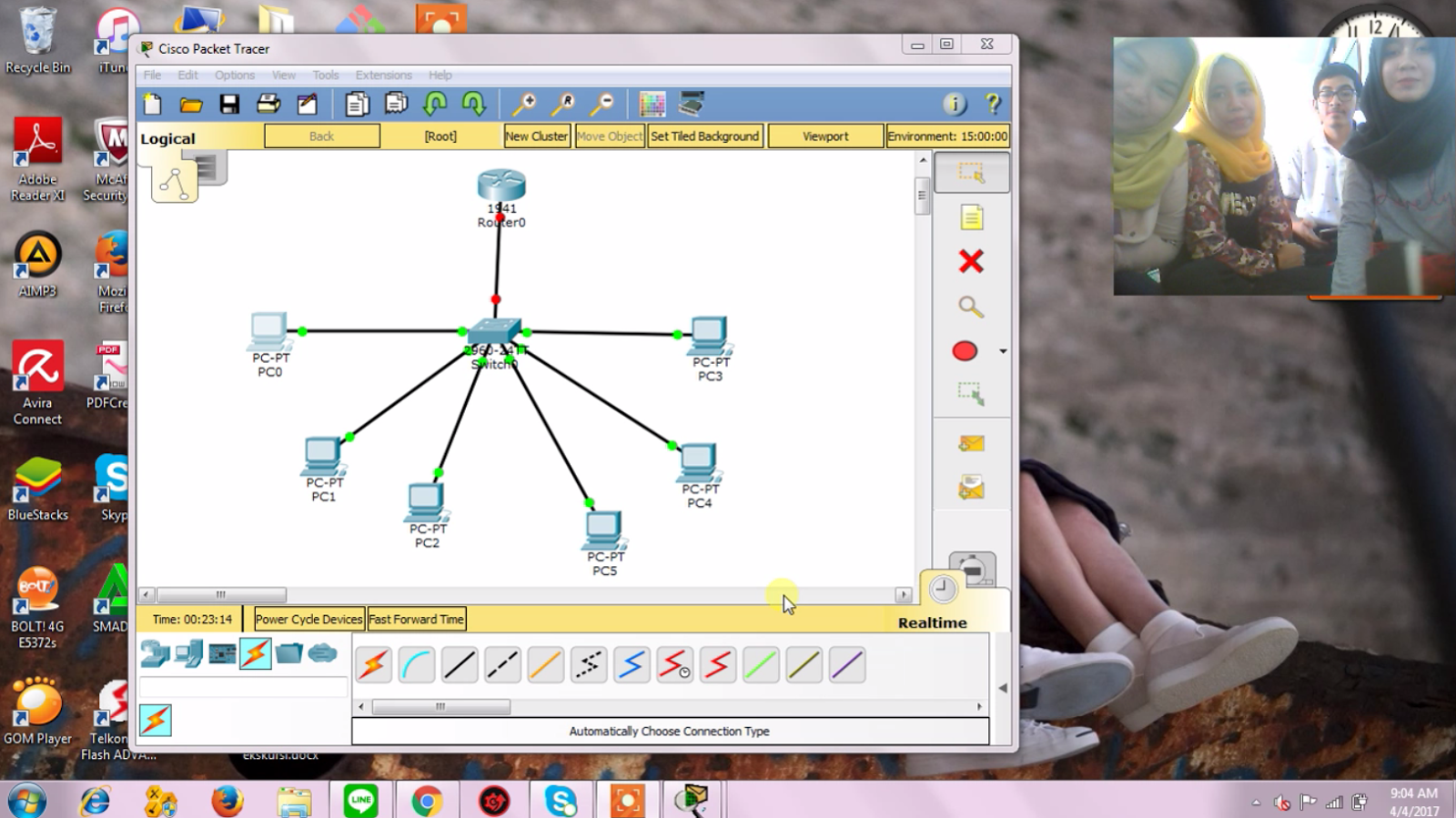This screenshot has height=818, width=1456.
Task: Open the View menu
Action: pyautogui.click(x=284, y=75)
